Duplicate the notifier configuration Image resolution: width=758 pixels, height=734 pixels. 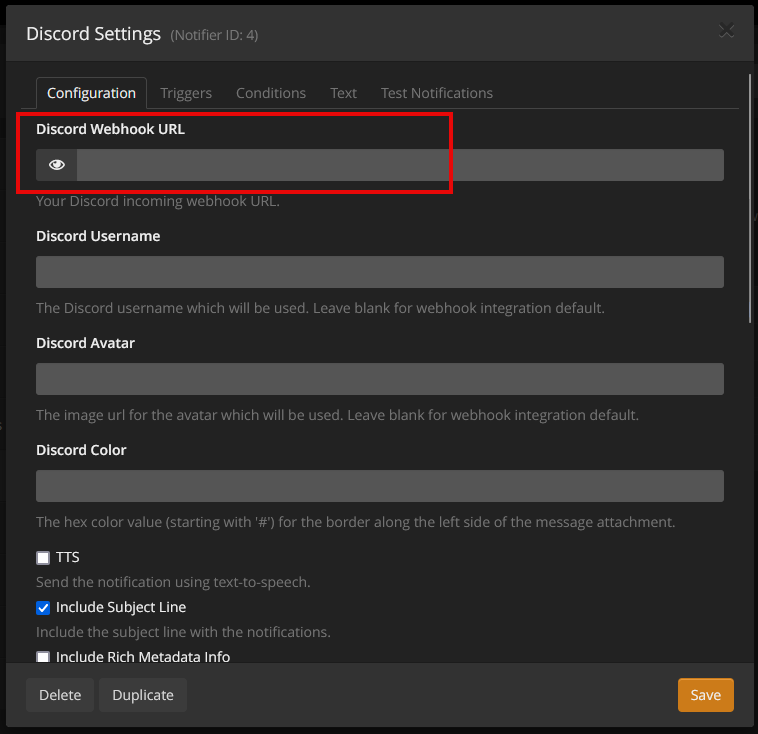(x=143, y=695)
